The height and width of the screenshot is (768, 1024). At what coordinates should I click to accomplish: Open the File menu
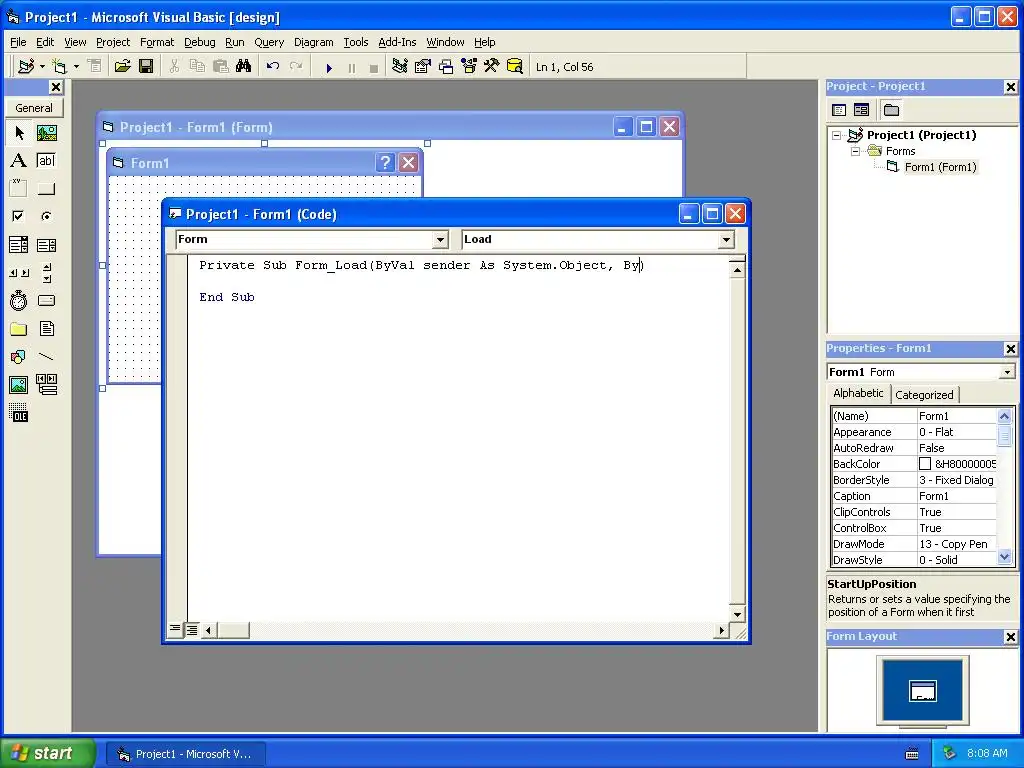pos(18,42)
